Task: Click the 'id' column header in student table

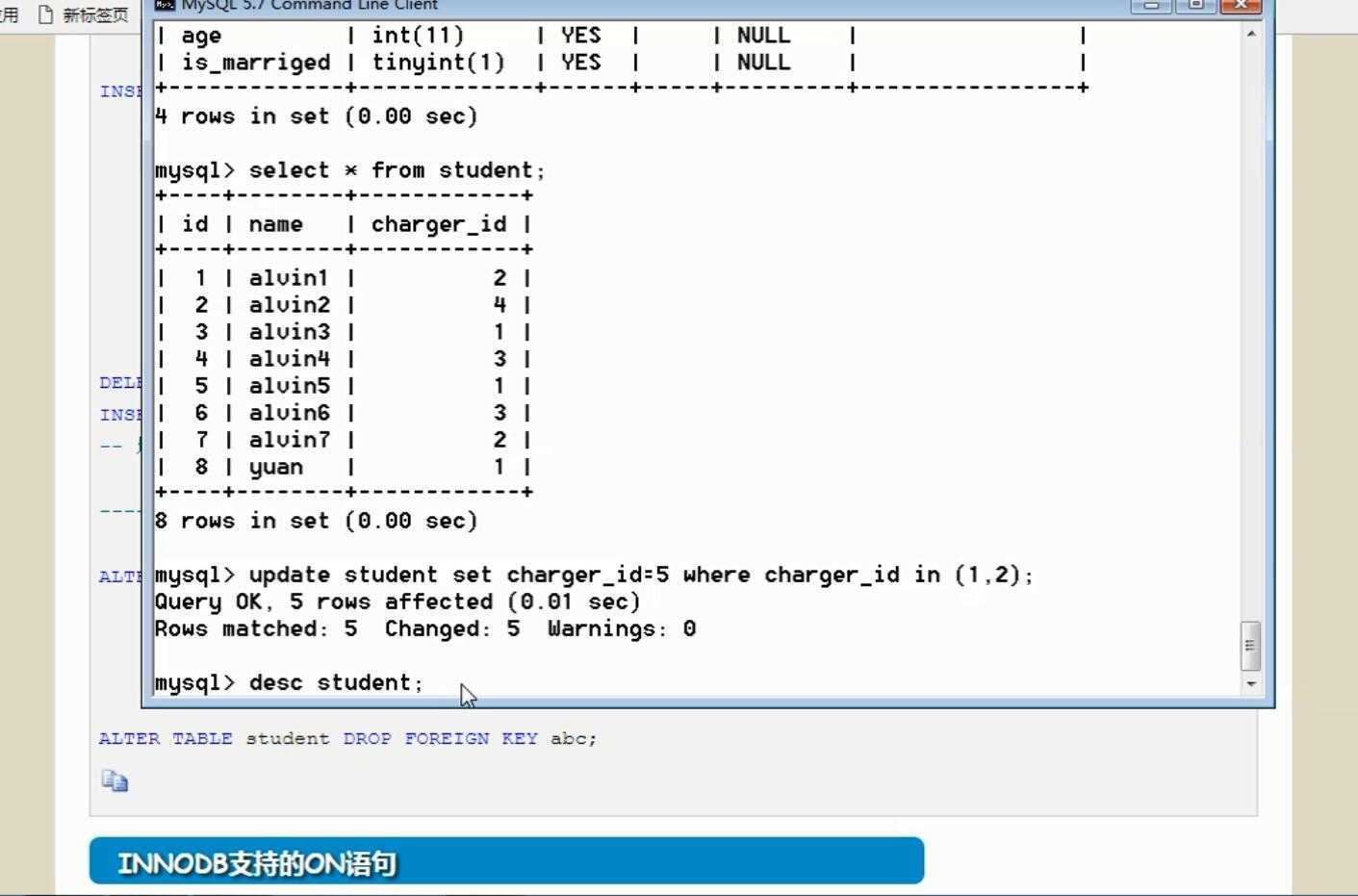Action: [195, 224]
